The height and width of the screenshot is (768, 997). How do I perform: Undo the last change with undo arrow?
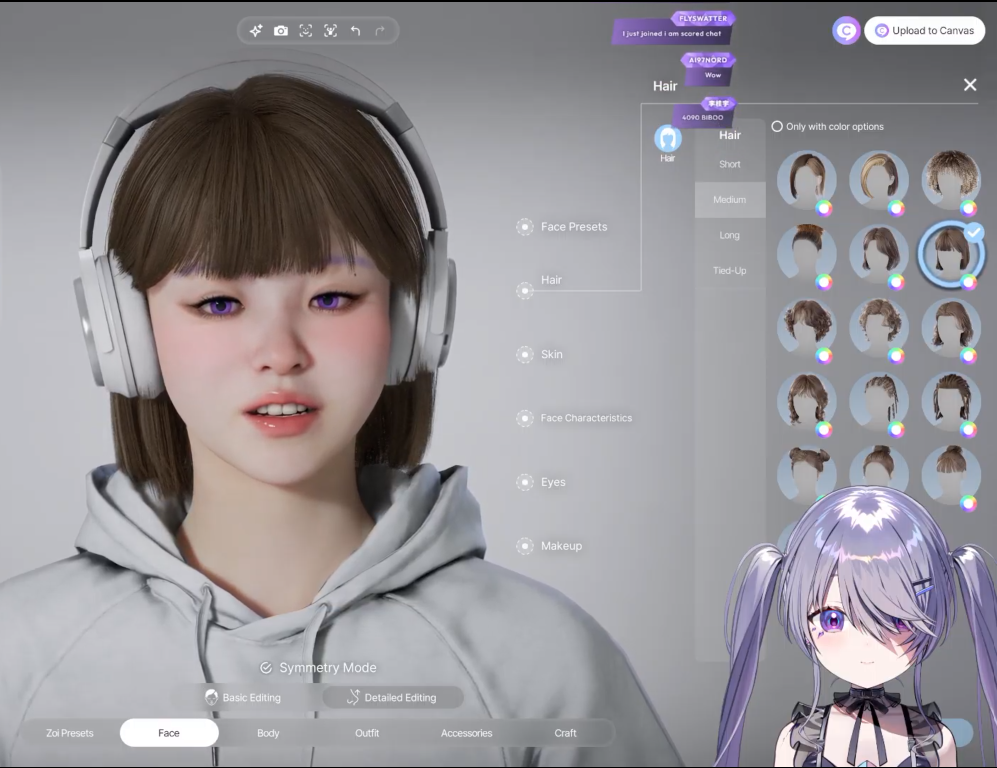coord(355,31)
